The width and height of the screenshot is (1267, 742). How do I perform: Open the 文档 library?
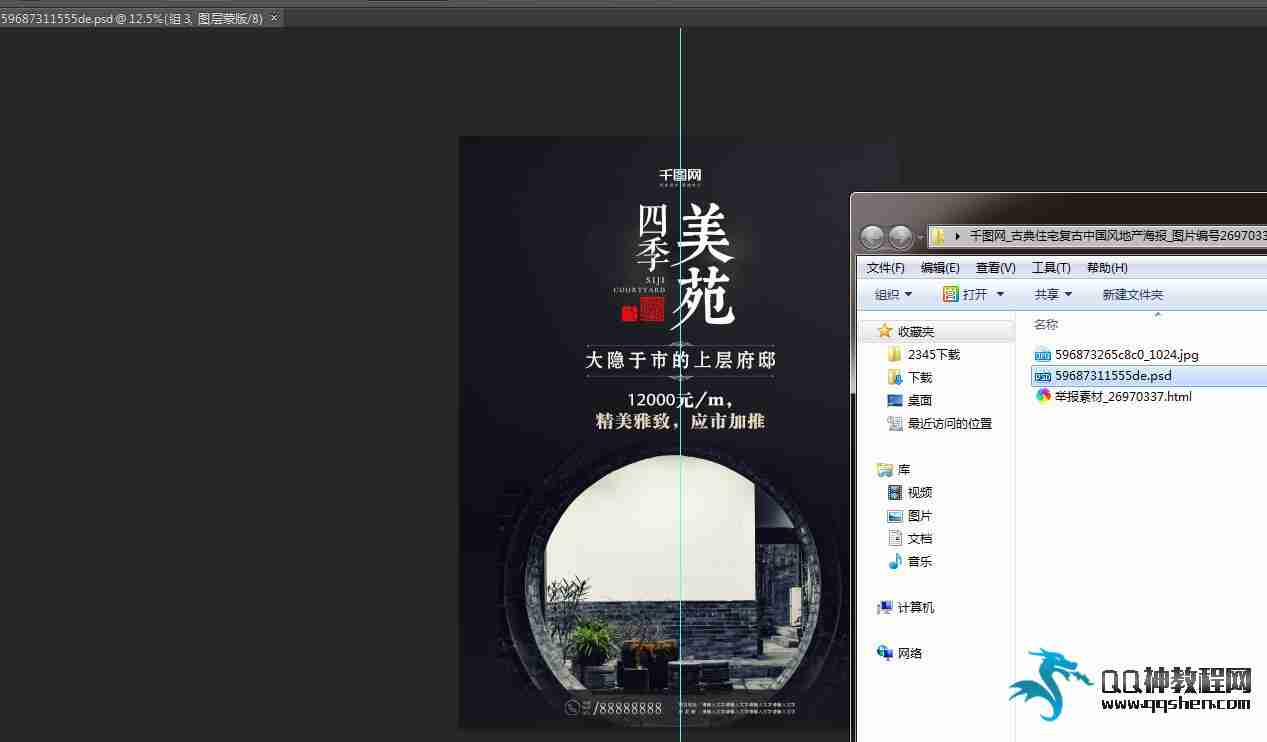(920, 538)
